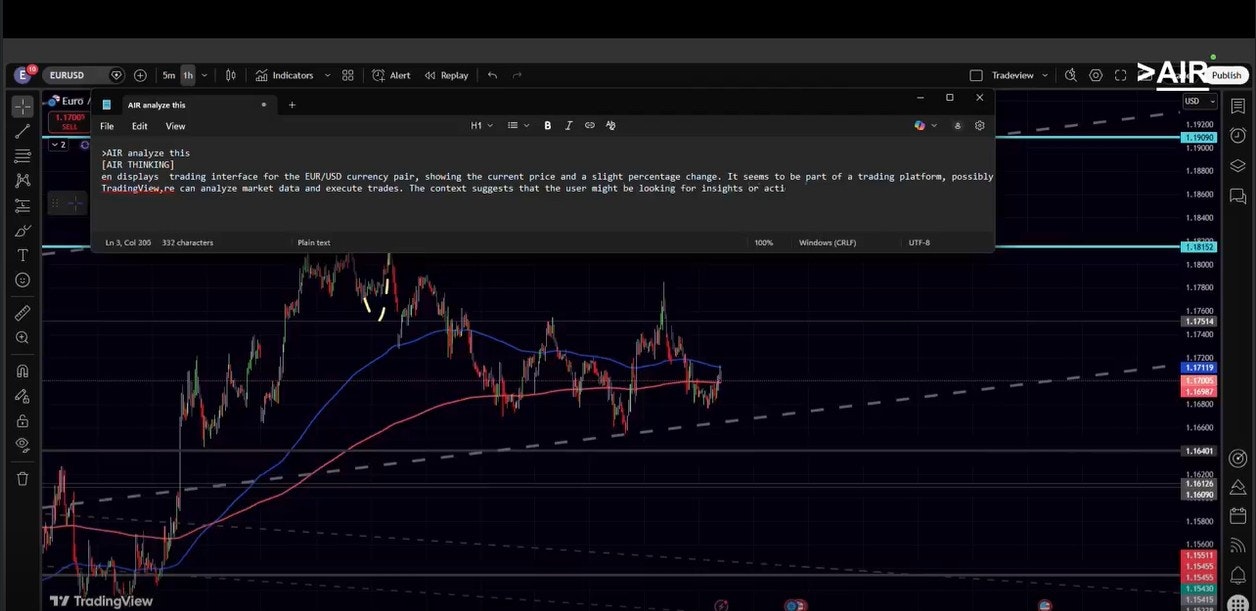Open the Copilot dropdown in Notepad
Screen dimensions: 1256x611
(x=926, y=126)
